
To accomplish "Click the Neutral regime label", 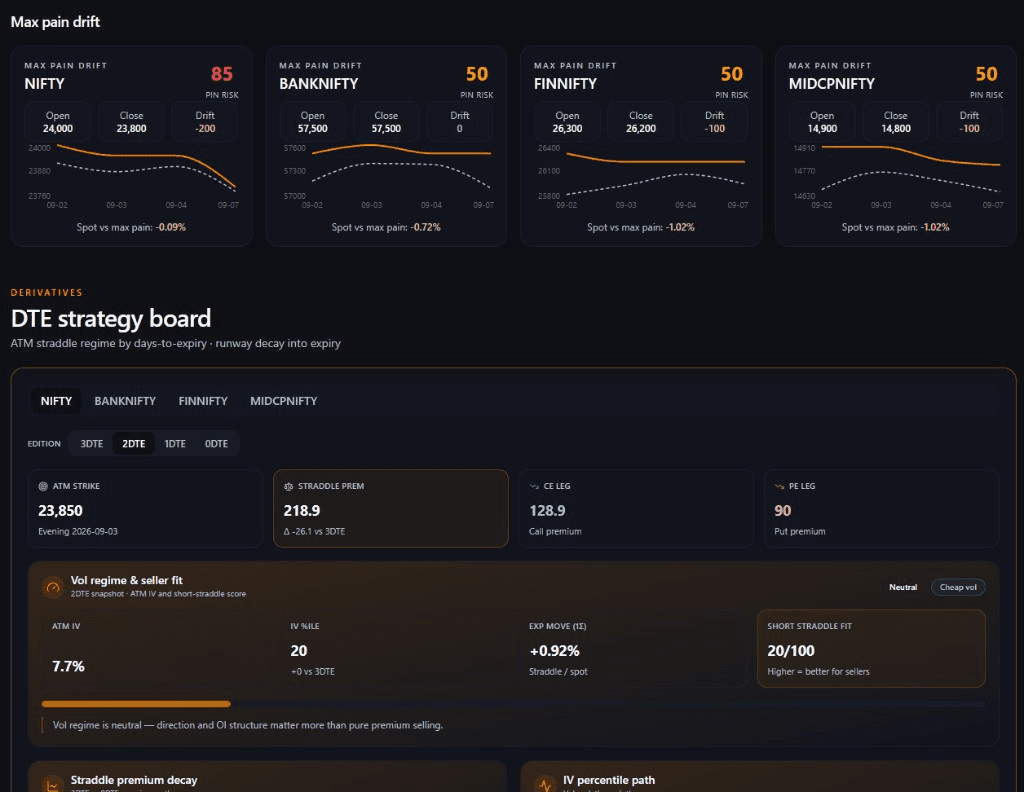I will [x=903, y=587].
